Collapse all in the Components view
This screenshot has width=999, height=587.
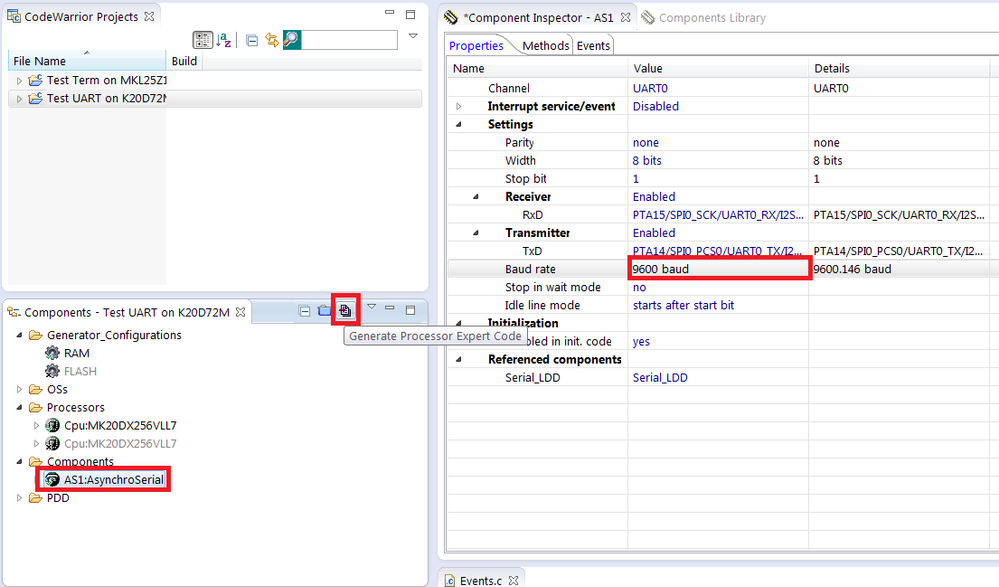(305, 311)
